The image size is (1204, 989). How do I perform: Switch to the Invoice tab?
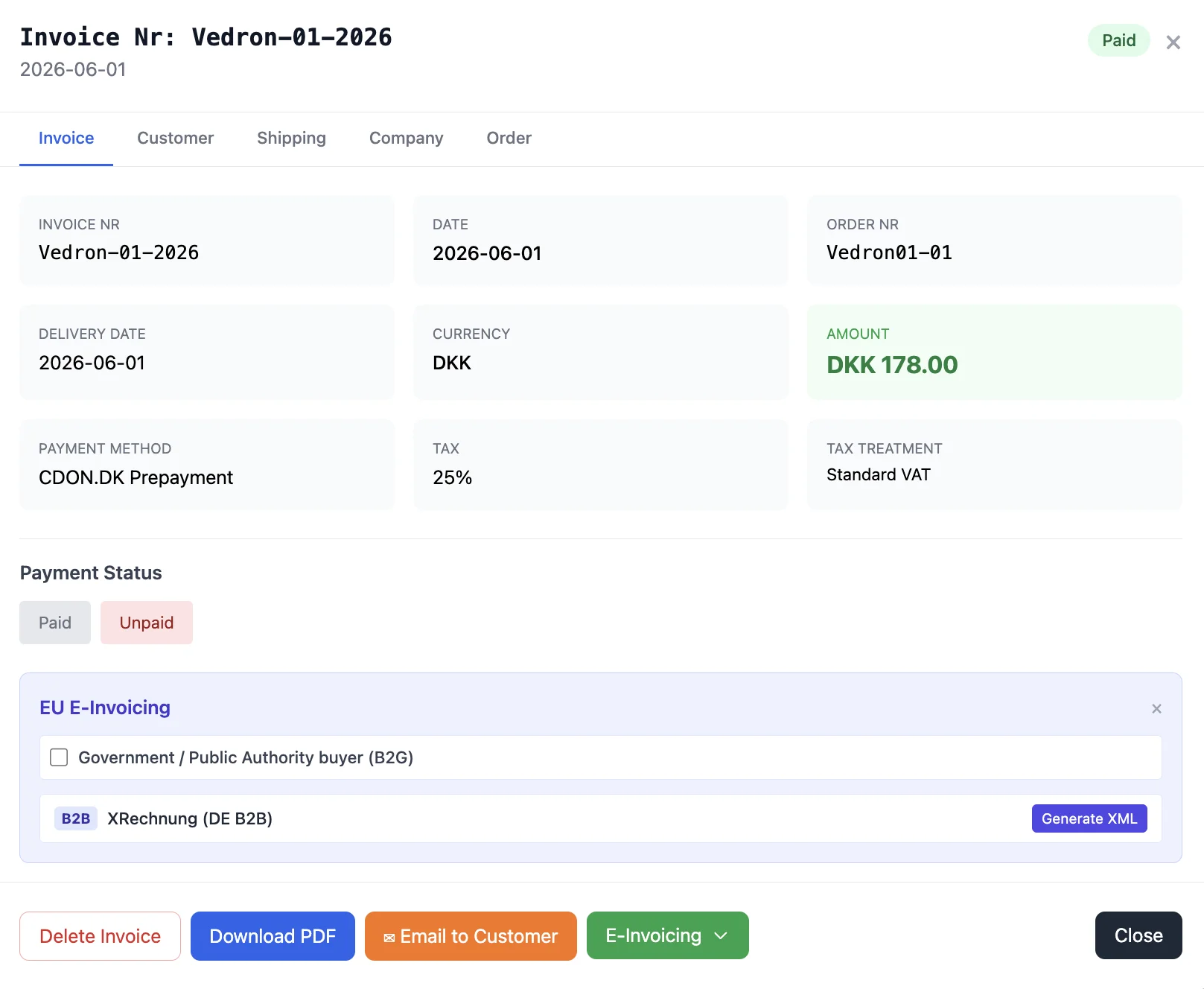pyautogui.click(x=66, y=139)
